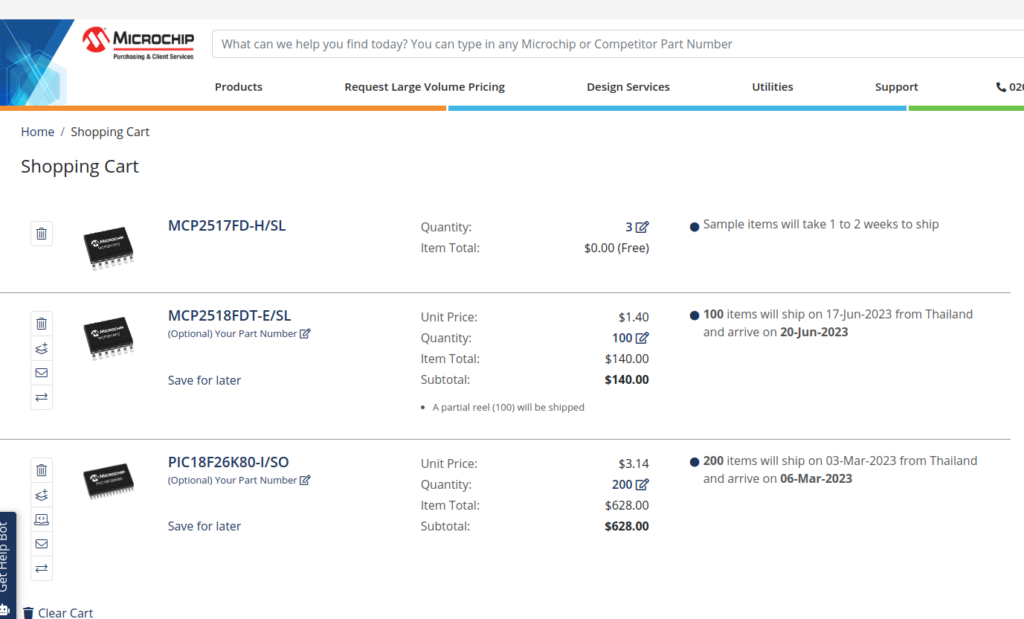The image size is (1024, 619).
Task: Save MCP2518FDT-E/SL for later
Action: (204, 380)
